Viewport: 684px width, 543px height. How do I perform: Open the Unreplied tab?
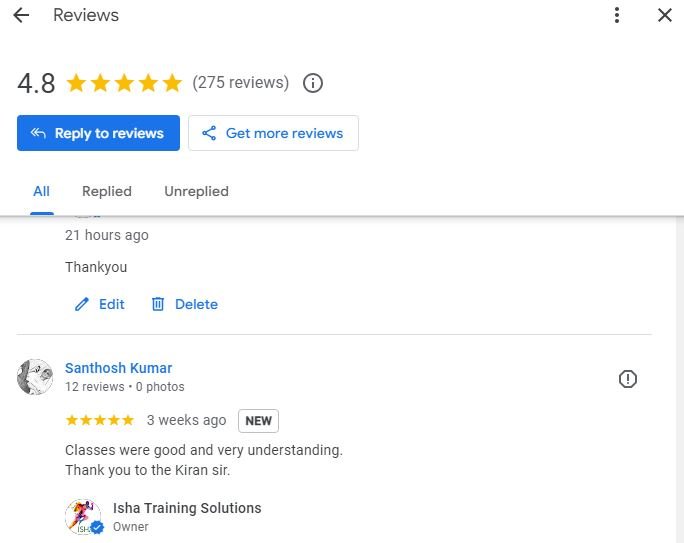(196, 191)
